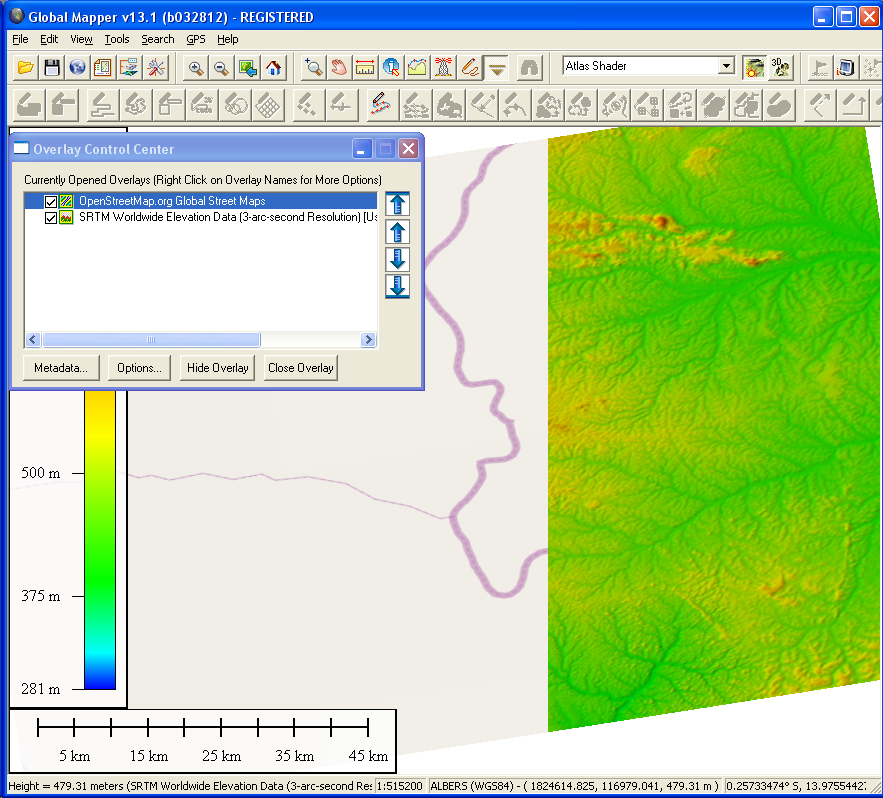Expand the Atlas Shader dropdown
Image resolution: width=883 pixels, height=798 pixels.
[726, 66]
